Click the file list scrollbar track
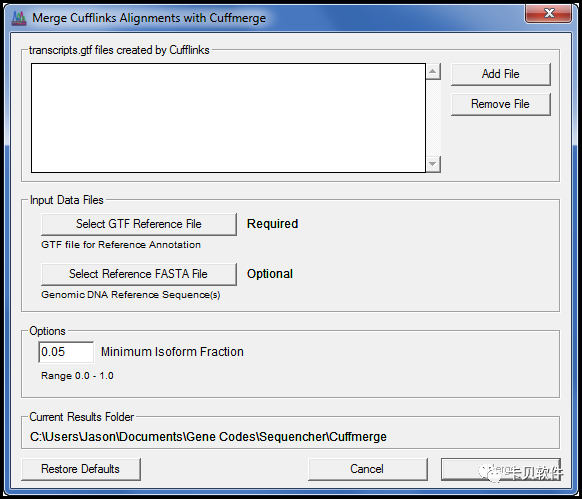The height and width of the screenshot is (499, 582). 433,118
